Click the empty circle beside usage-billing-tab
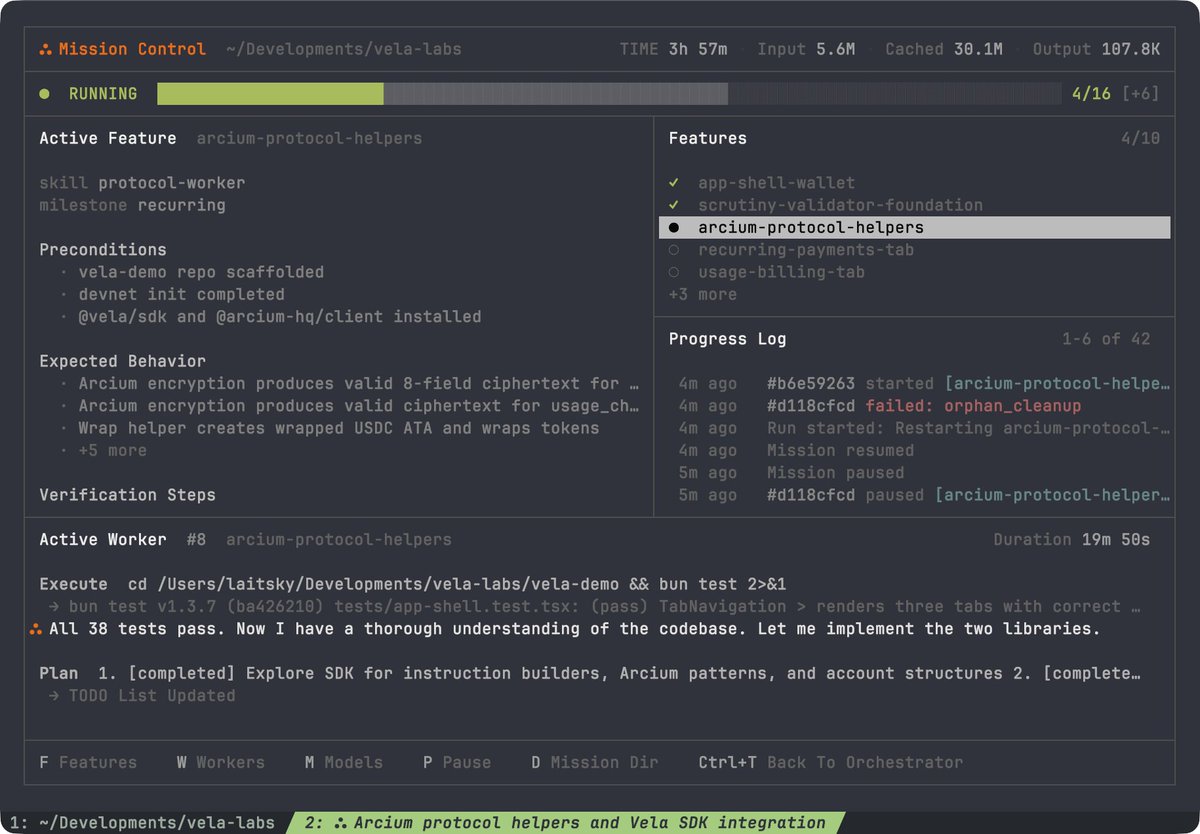1200x834 pixels. click(674, 272)
